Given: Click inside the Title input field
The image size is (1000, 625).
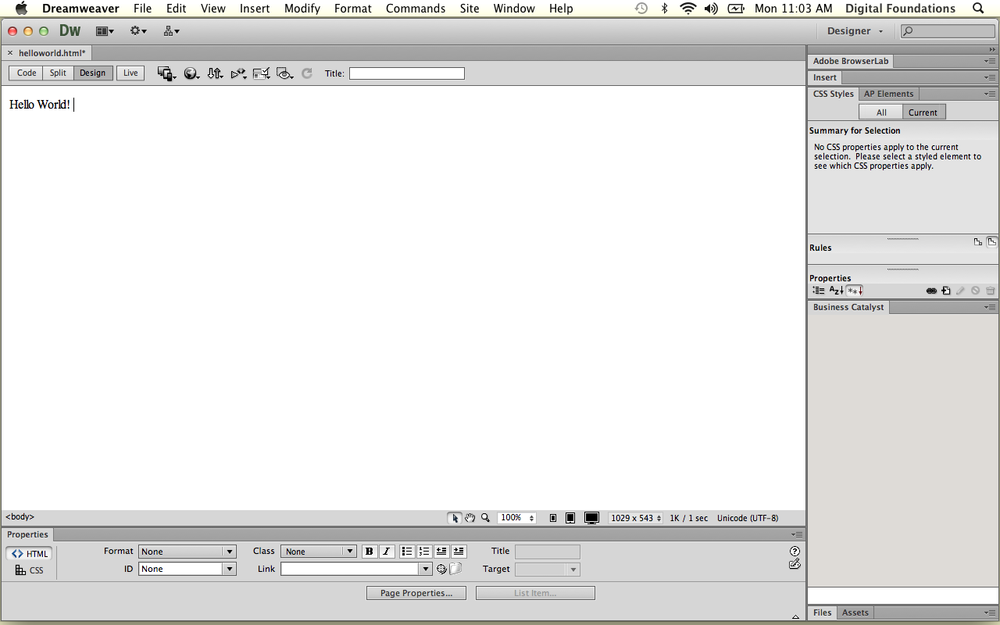Looking at the screenshot, I should pos(405,72).
